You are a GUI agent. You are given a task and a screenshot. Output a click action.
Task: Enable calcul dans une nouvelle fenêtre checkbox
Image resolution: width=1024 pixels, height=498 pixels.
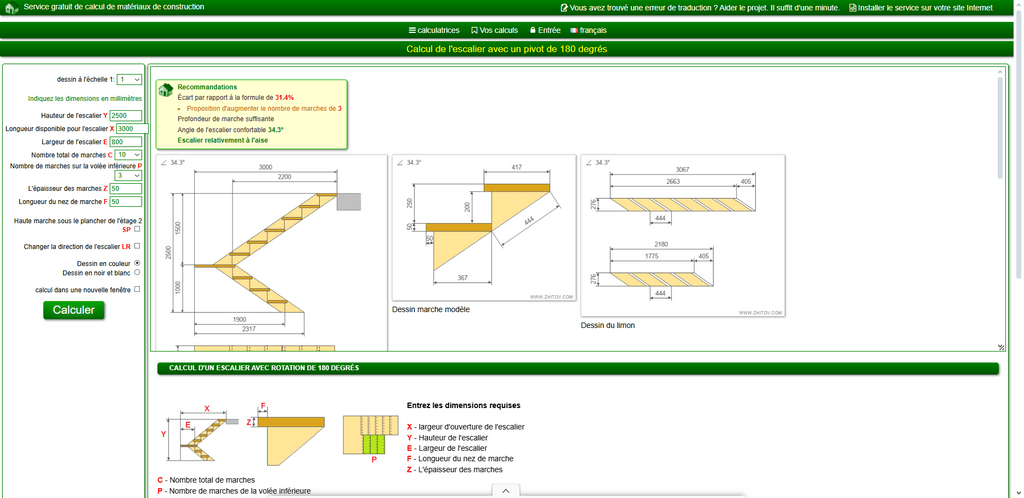click(x=136, y=289)
